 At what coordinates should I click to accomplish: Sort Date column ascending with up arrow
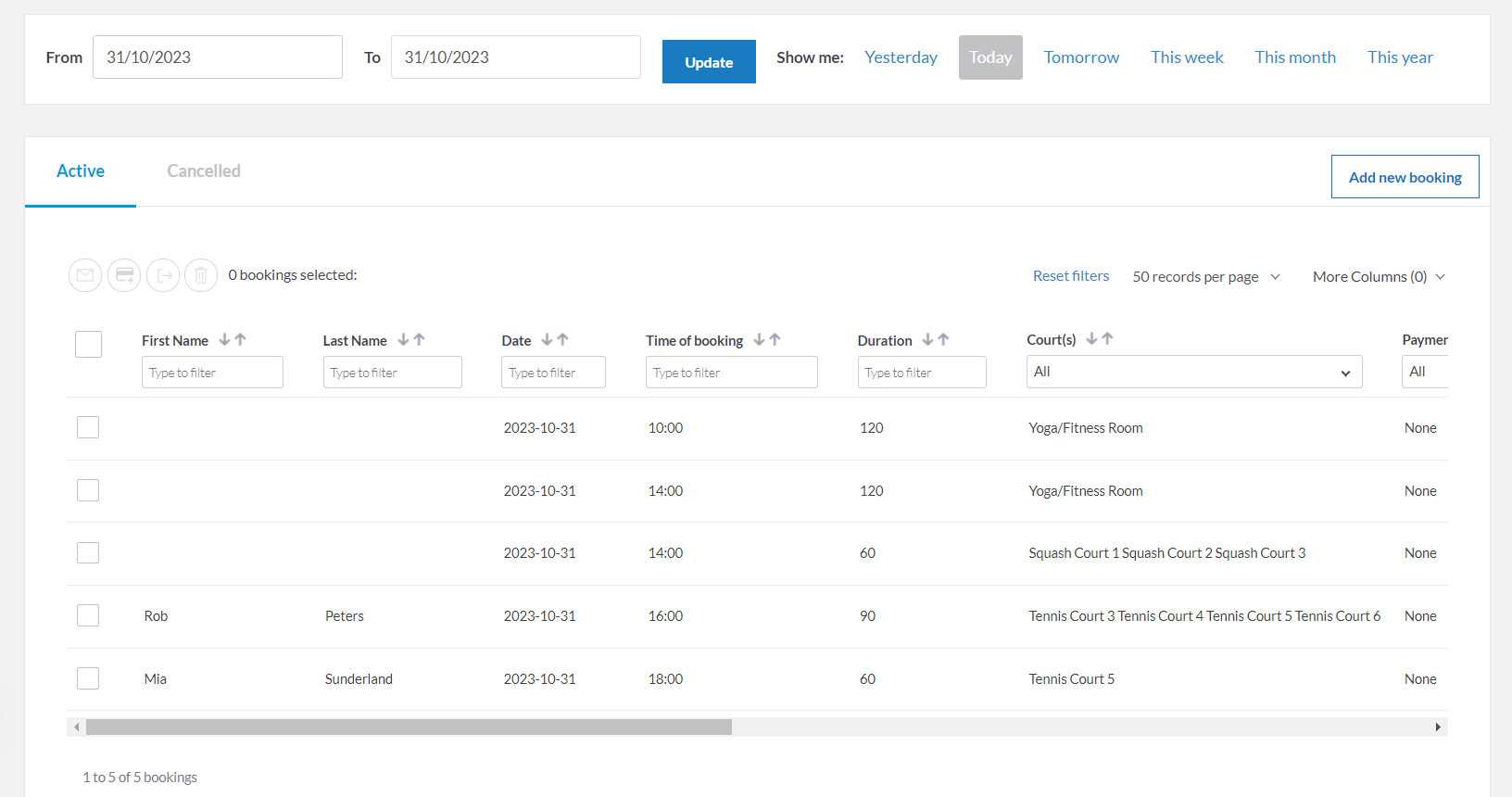pos(563,340)
